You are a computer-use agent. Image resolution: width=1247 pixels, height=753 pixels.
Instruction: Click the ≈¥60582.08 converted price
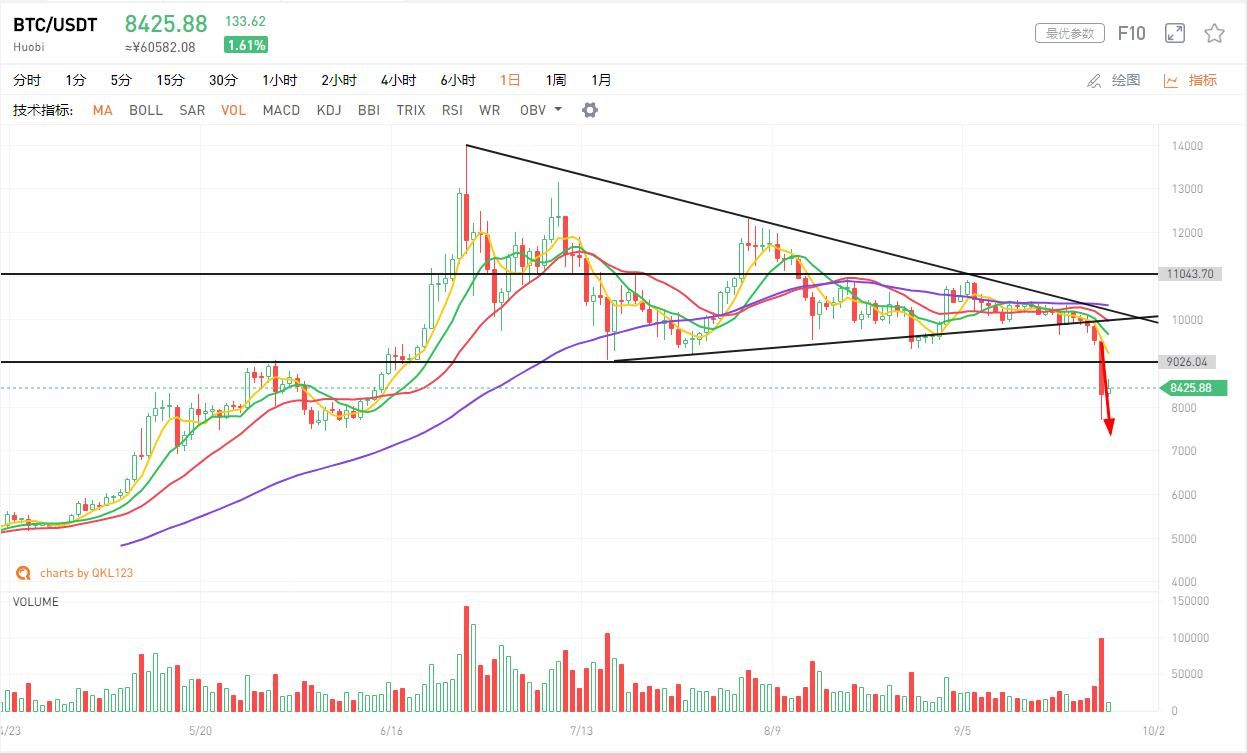tap(160, 47)
